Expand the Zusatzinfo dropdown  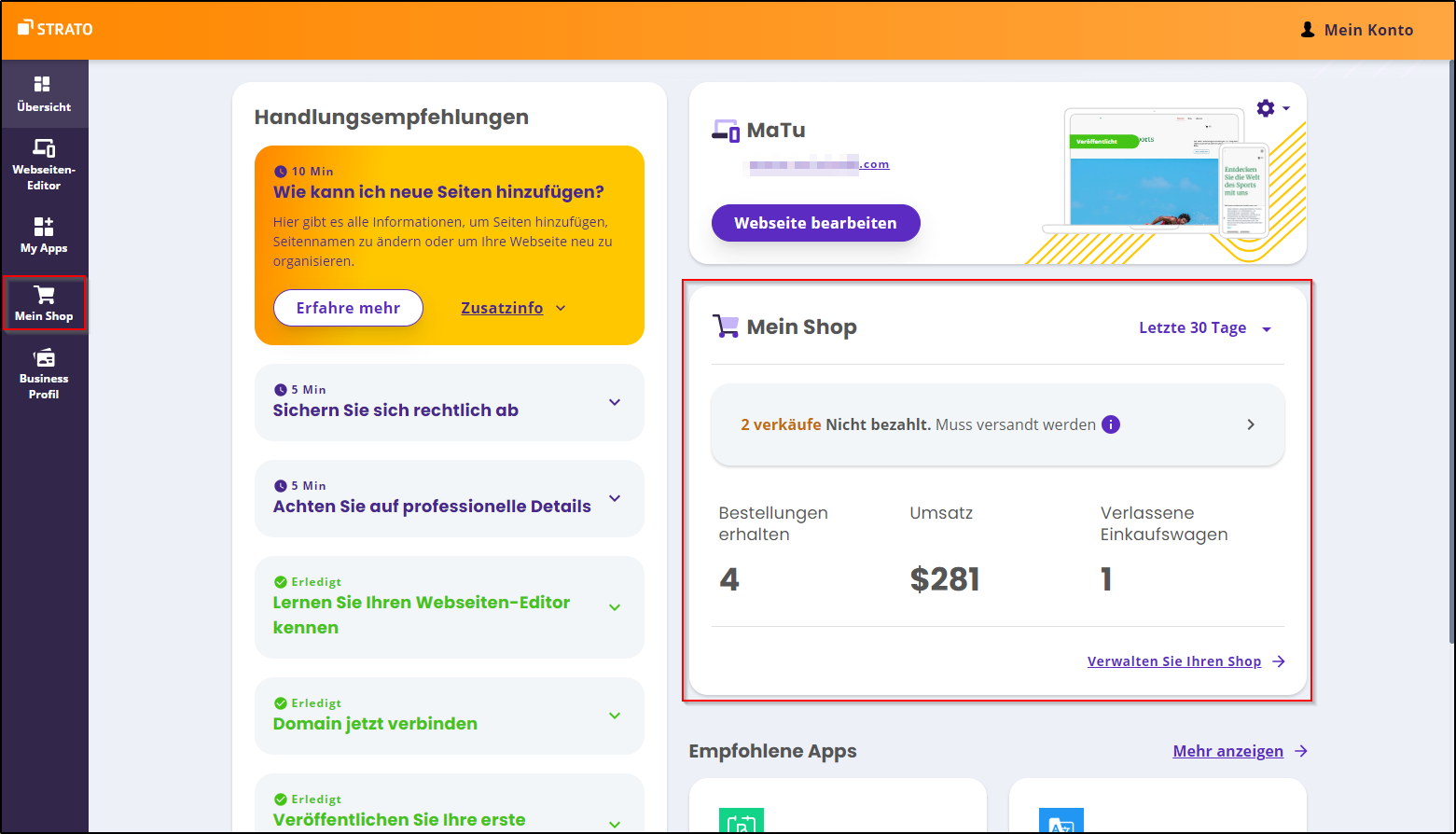(512, 307)
